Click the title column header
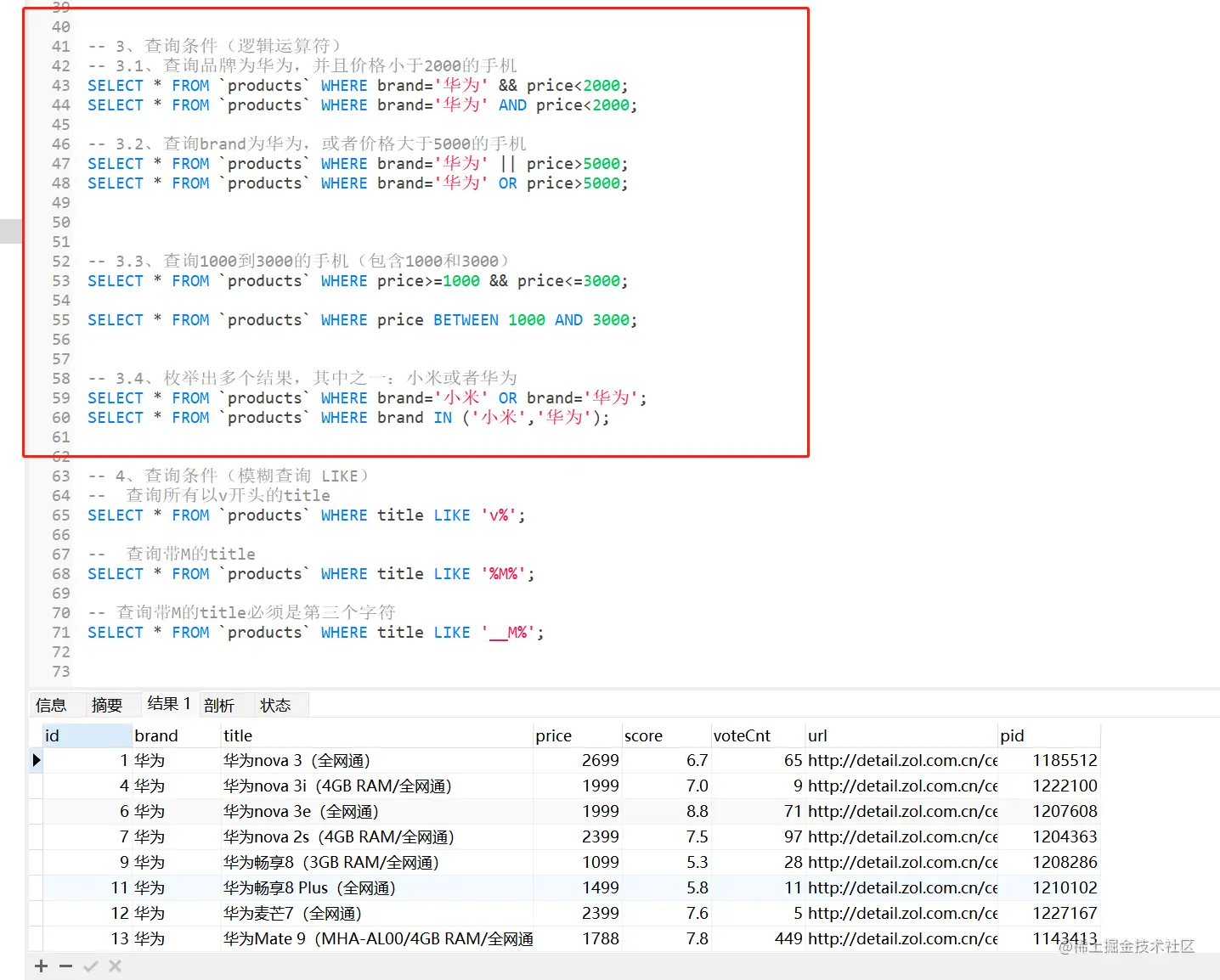Viewport: 1220px width, 980px height. pyautogui.click(x=377, y=735)
